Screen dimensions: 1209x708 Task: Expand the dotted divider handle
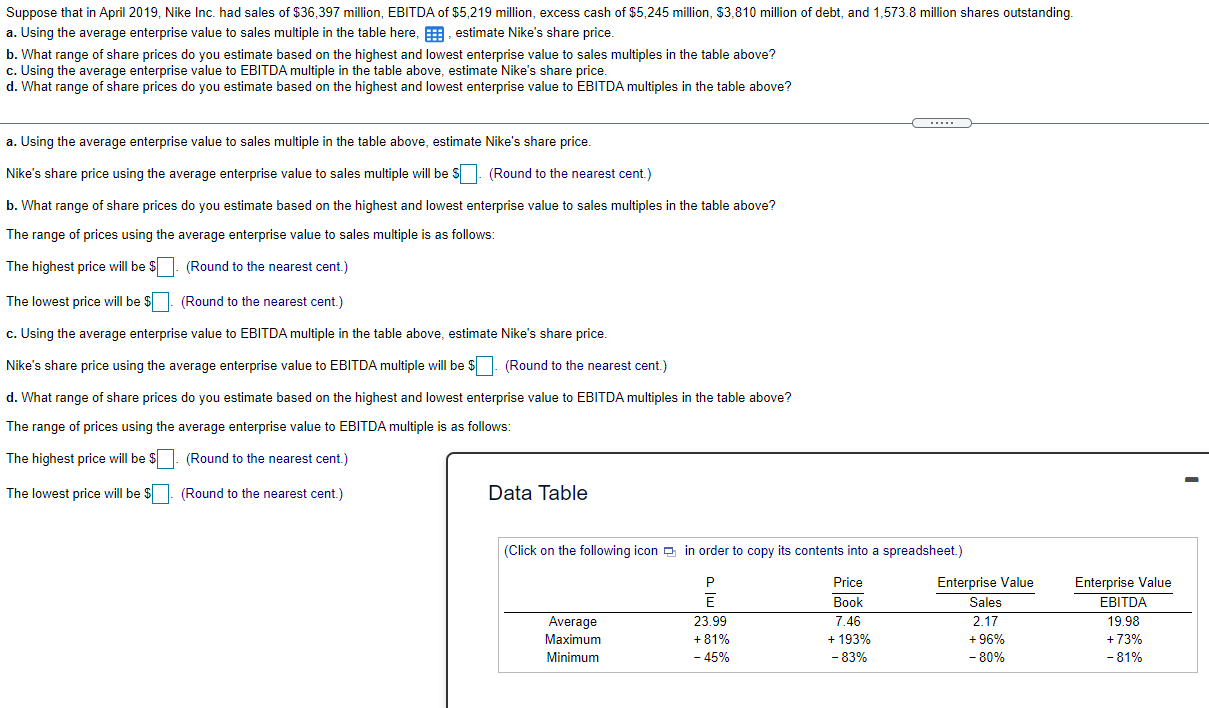click(x=941, y=123)
